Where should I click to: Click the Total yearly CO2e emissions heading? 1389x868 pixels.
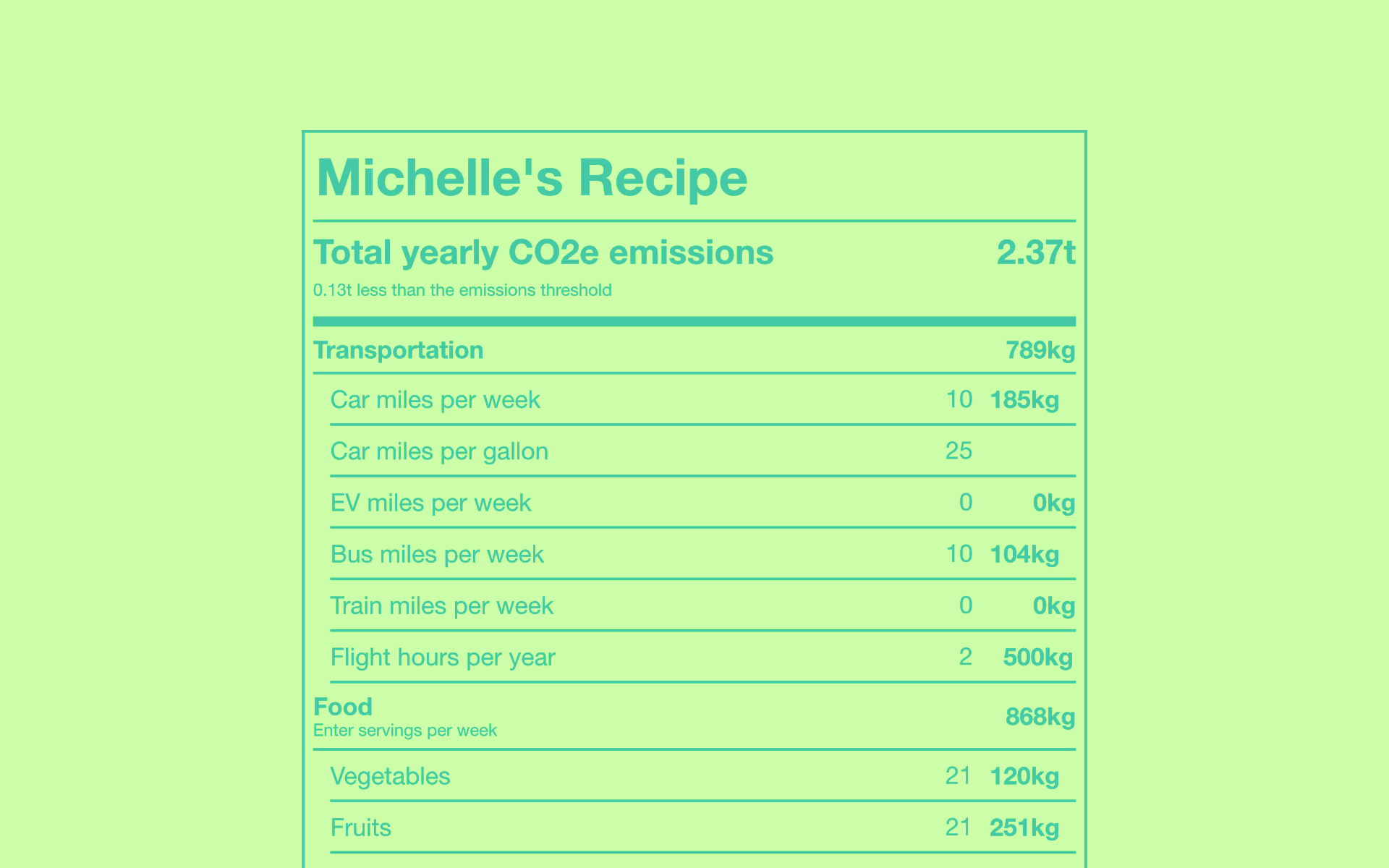(x=543, y=252)
